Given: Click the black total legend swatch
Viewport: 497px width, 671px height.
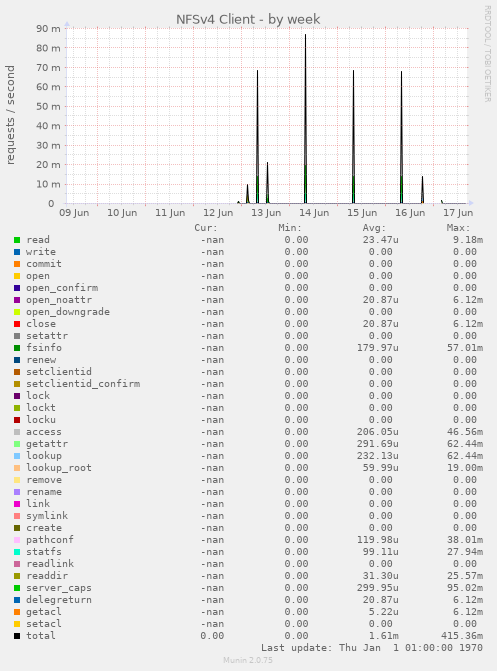Looking at the screenshot, I should pos(17,636).
